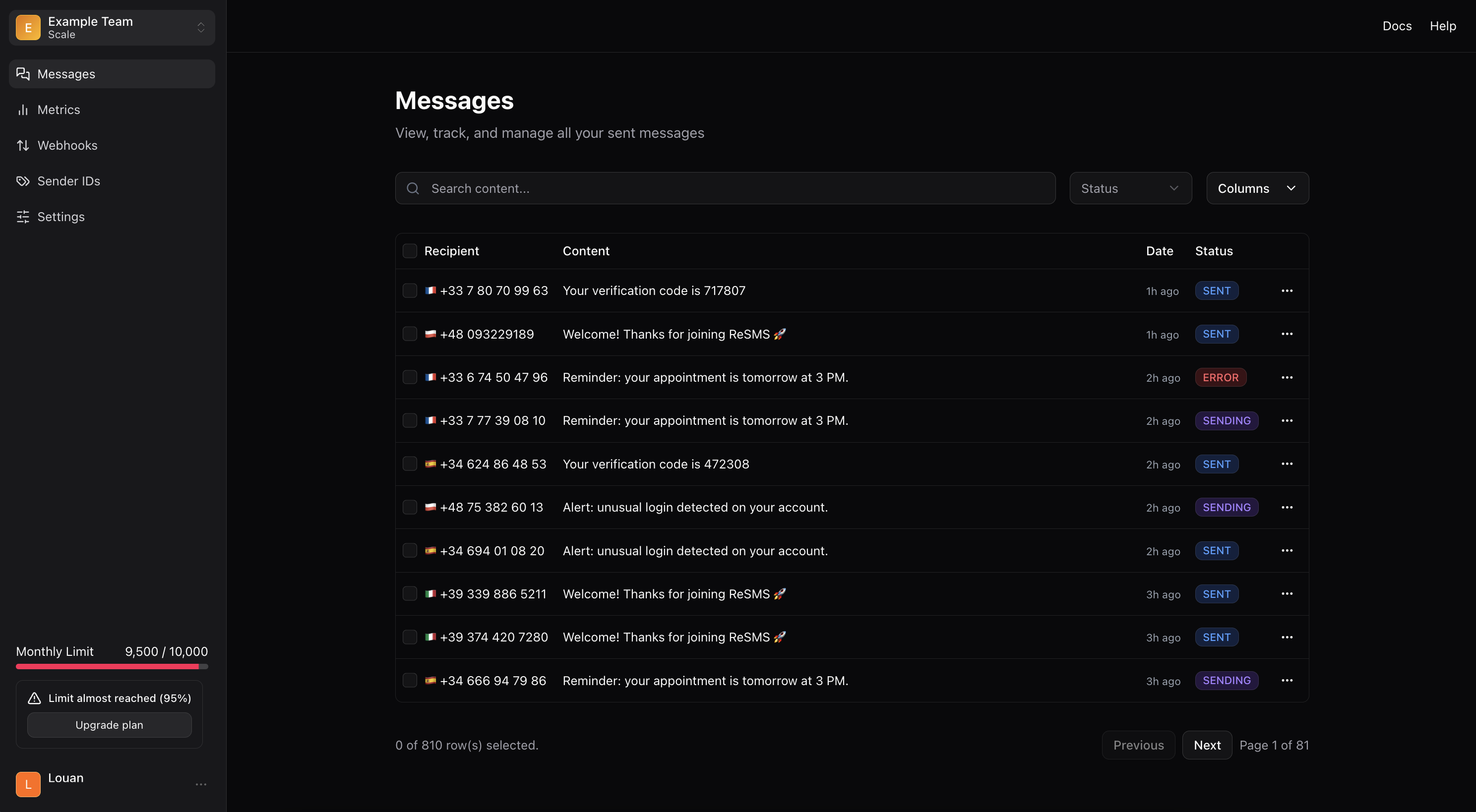Click the search magnifier icon

coord(413,188)
